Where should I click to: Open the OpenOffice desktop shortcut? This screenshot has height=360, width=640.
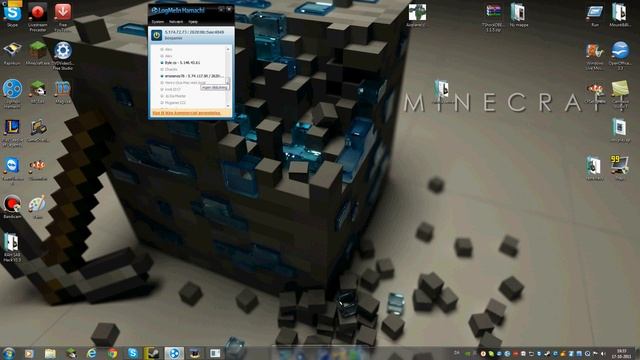tap(620, 55)
